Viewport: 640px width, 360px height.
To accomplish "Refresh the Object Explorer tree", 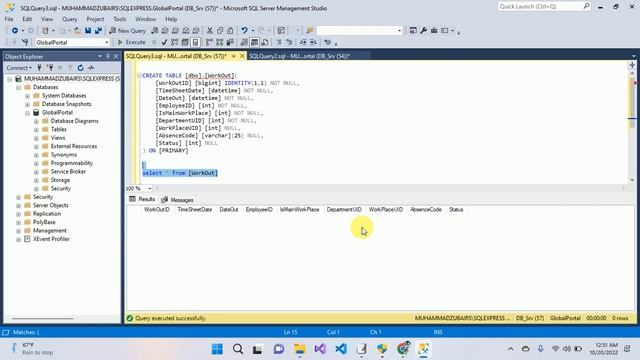I will 80,68.
